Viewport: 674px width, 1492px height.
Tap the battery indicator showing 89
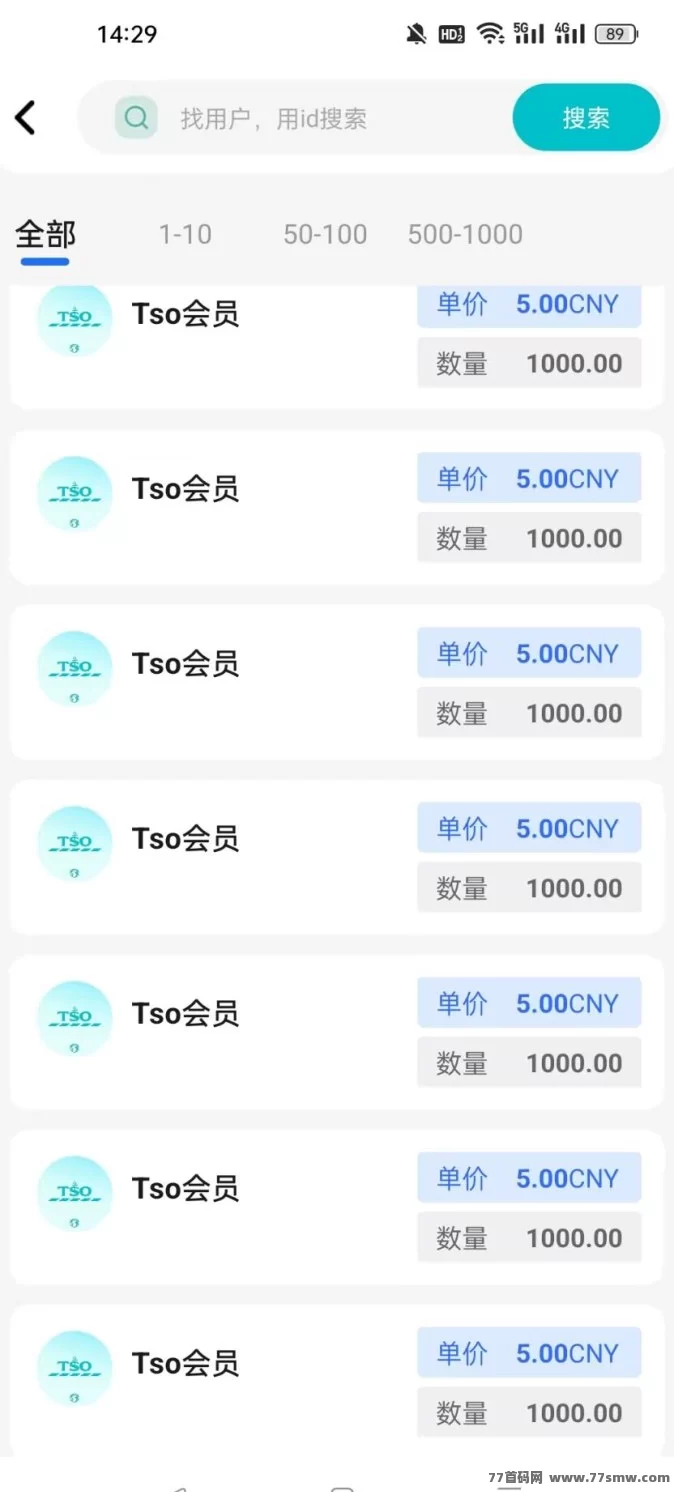[616, 33]
